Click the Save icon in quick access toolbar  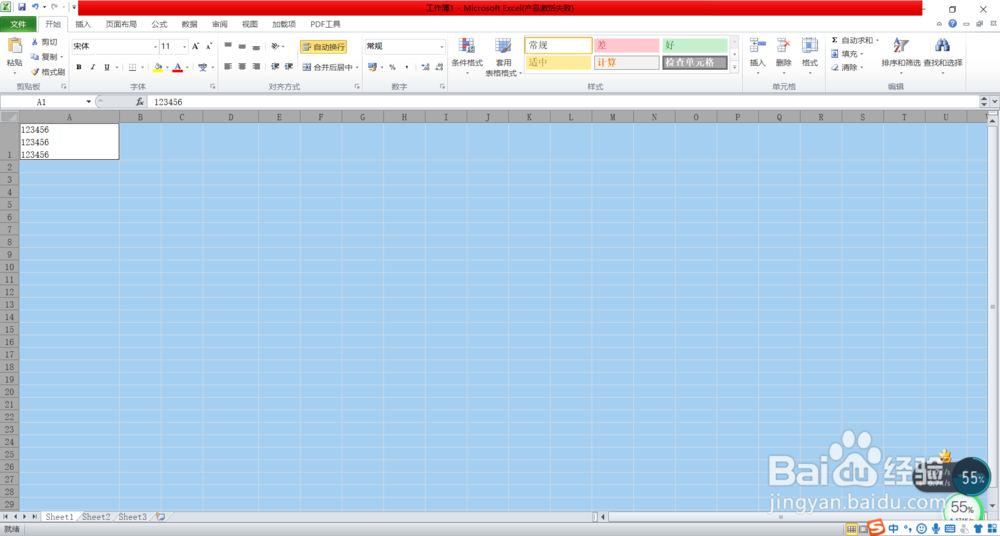(x=22, y=7)
